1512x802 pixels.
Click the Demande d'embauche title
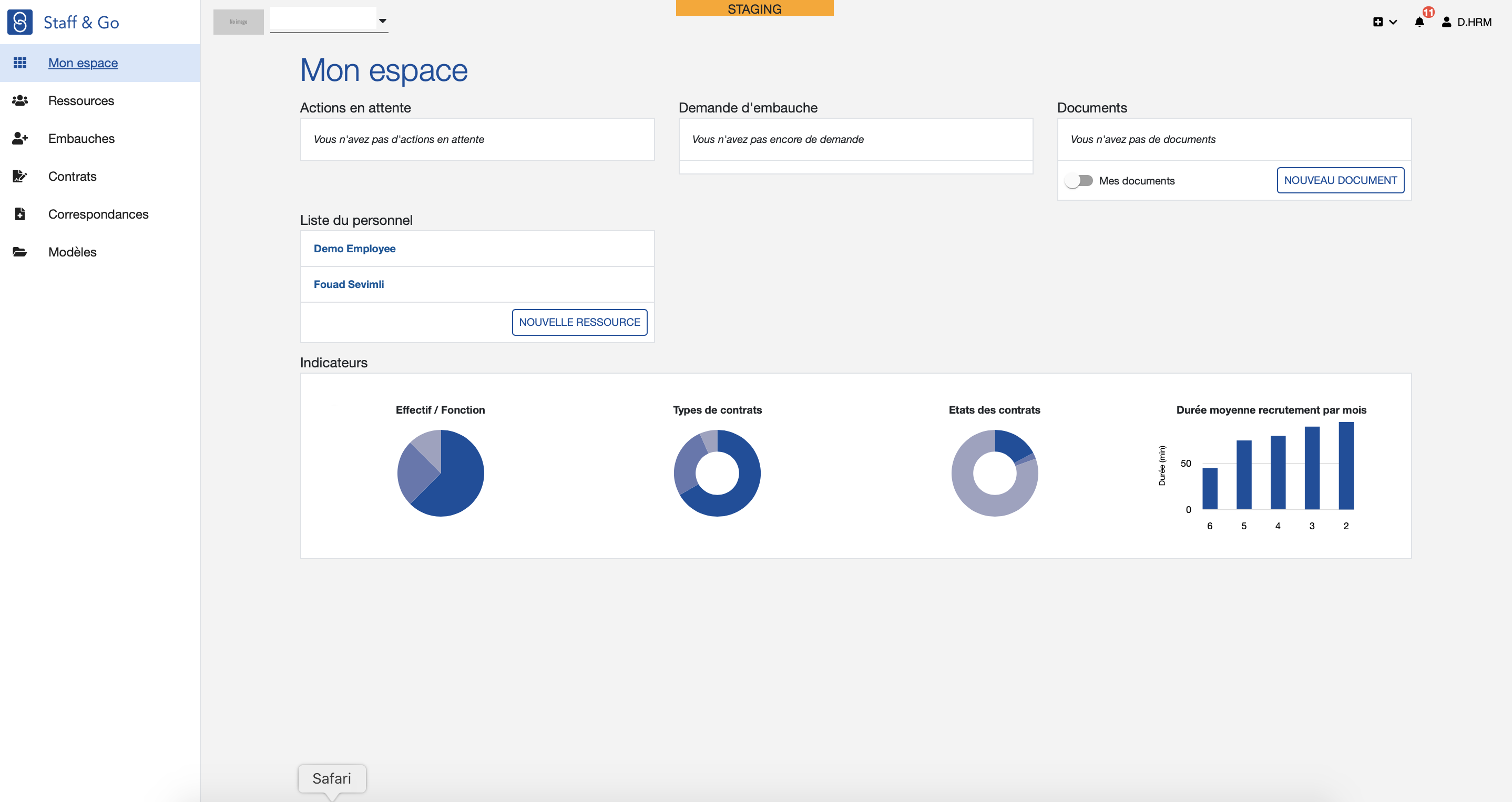point(748,108)
